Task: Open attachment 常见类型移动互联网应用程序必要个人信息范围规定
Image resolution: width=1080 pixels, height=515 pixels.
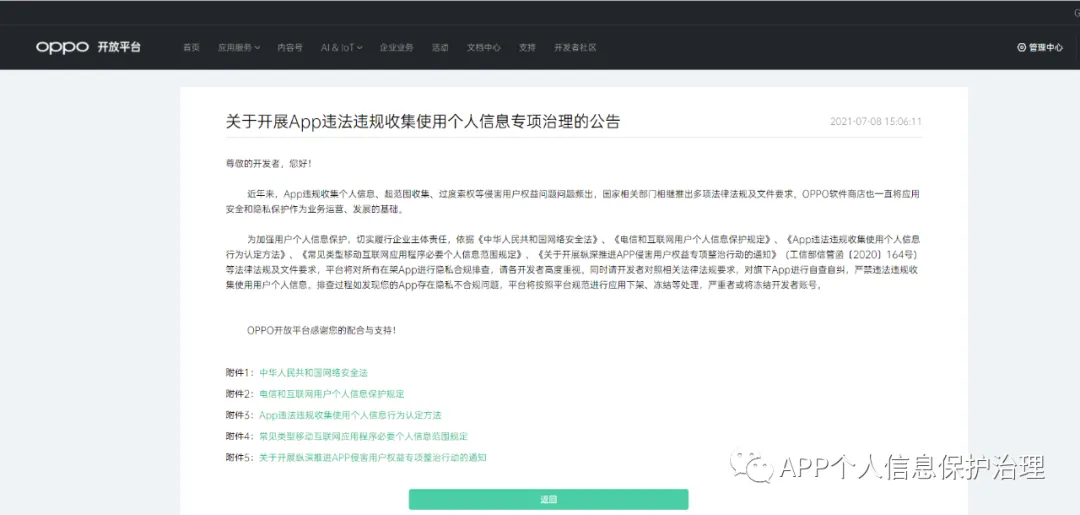Action: (x=364, y=437)
